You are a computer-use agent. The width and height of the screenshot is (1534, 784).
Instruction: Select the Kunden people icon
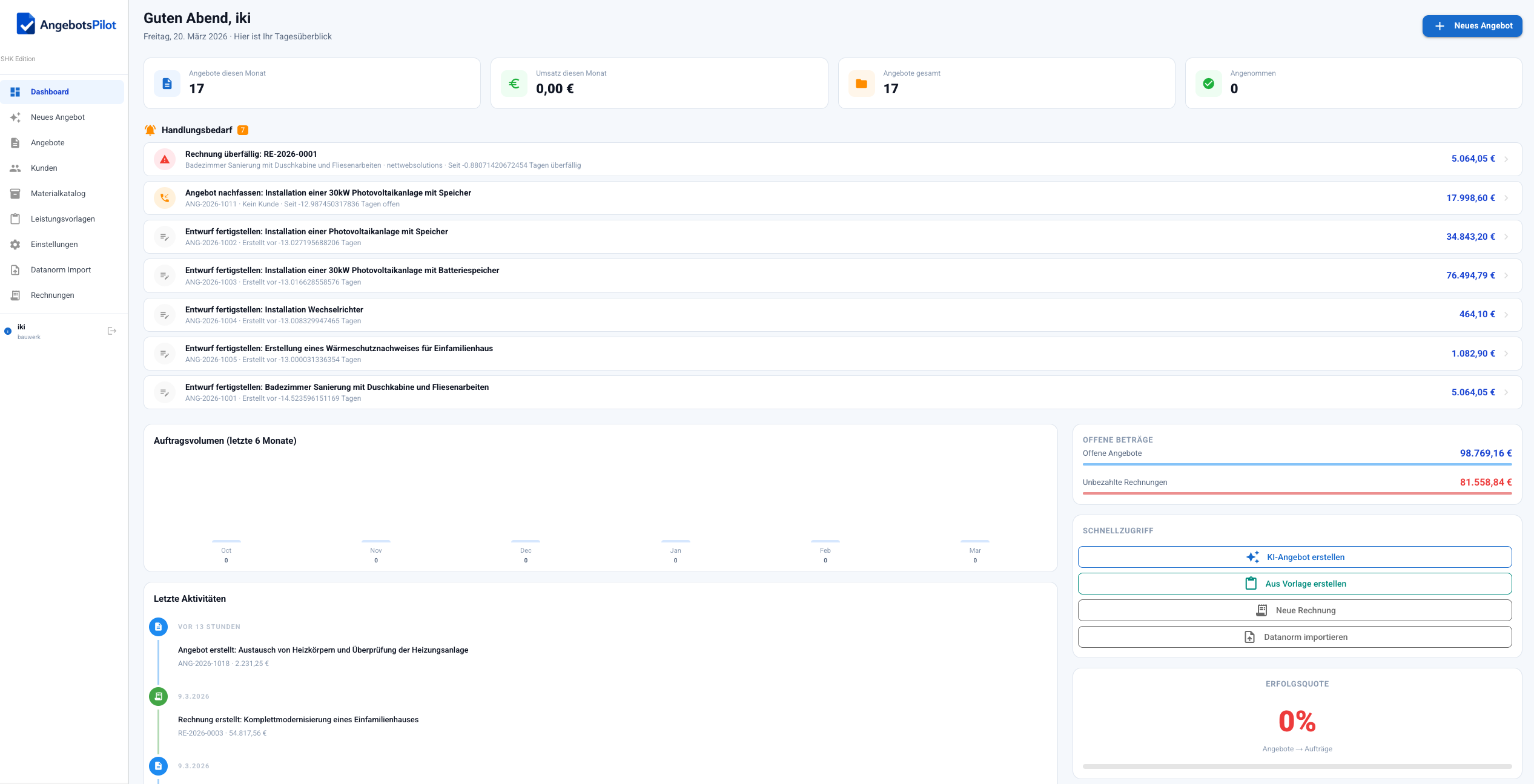pyautogui.click(x=15, y=168)
